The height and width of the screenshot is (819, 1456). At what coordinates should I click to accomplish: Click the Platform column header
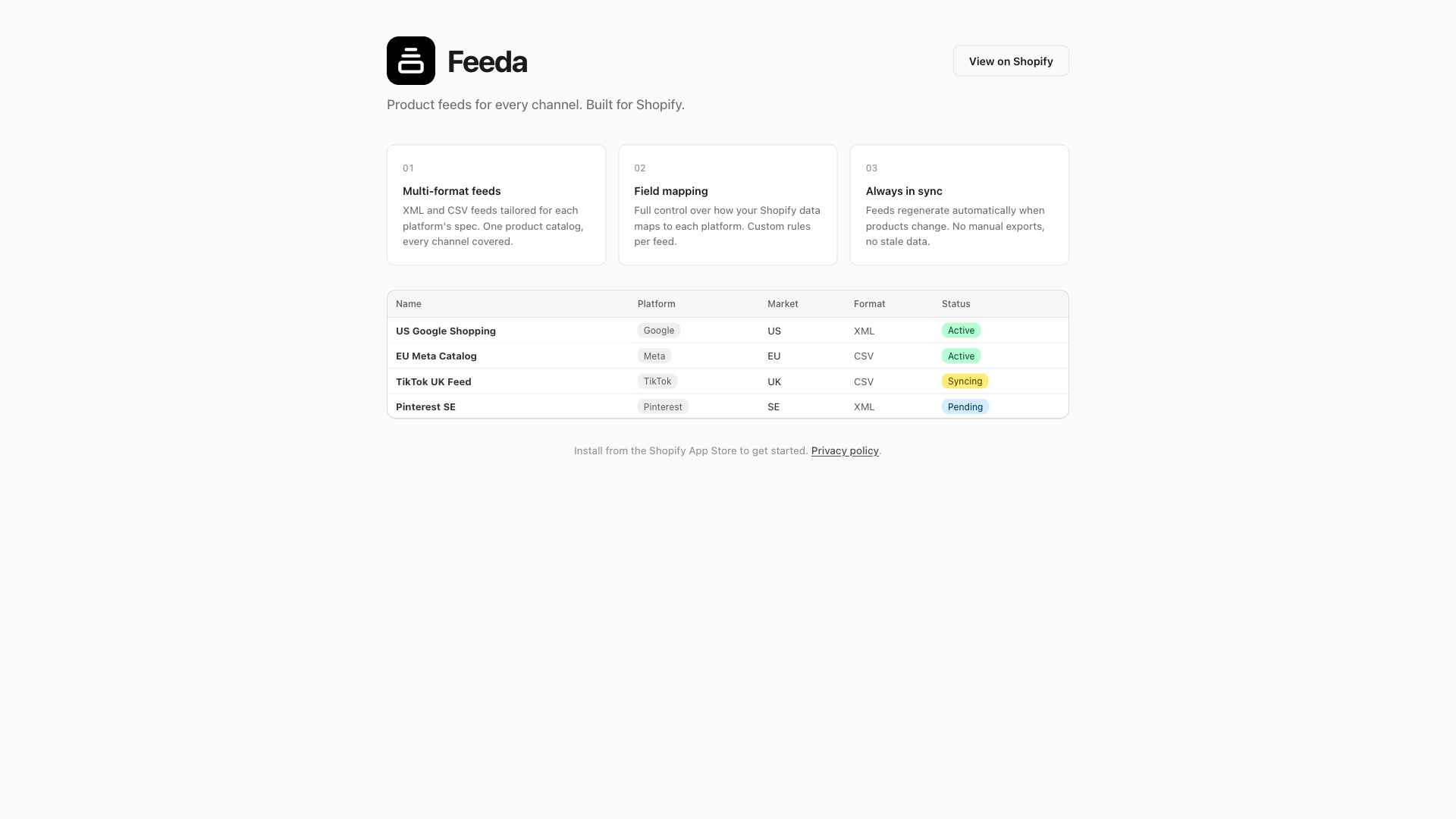656,304
